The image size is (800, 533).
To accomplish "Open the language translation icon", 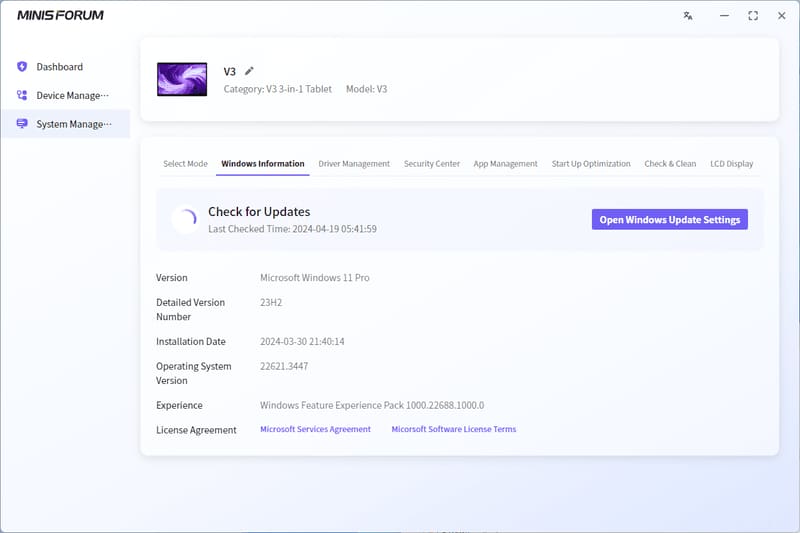I will 688,16.
